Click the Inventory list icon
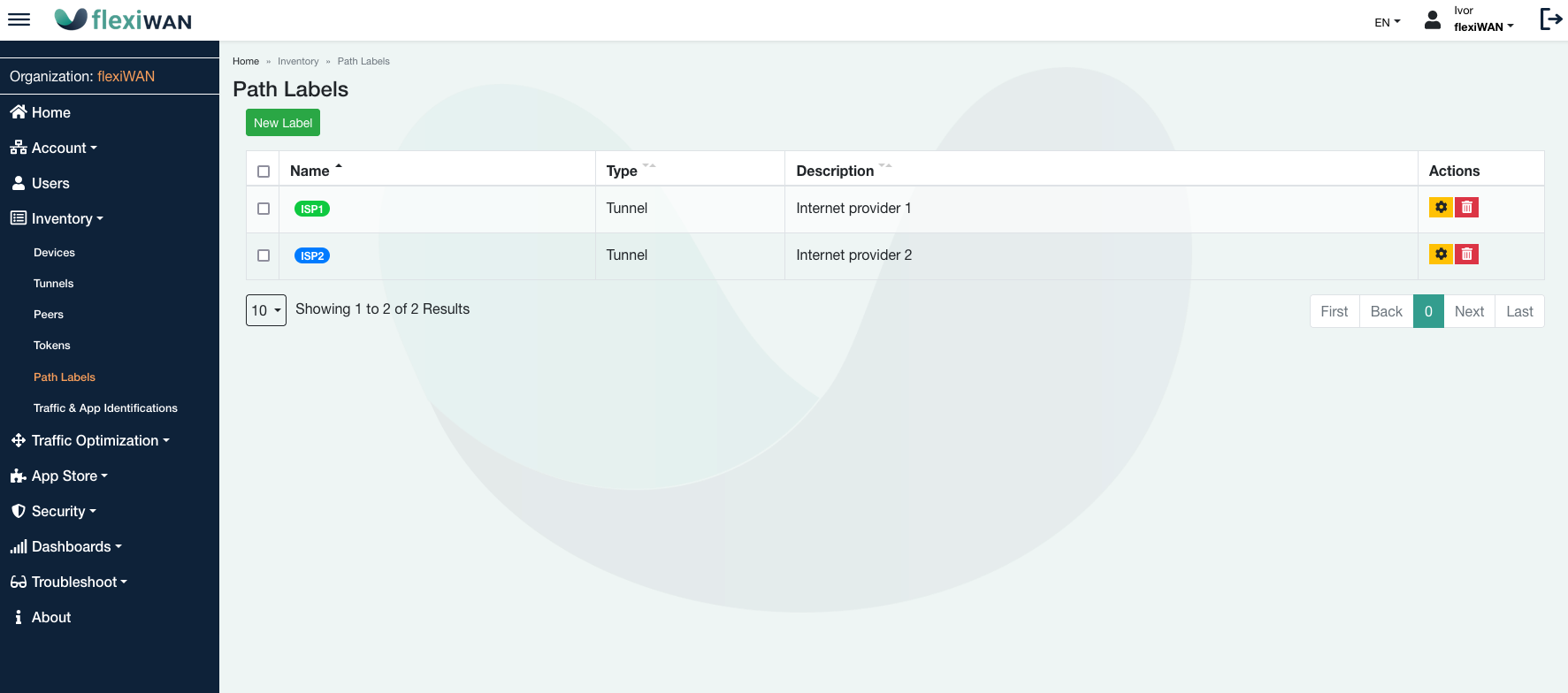Viewport: 1568px width, 693px height. coord(19,217)
